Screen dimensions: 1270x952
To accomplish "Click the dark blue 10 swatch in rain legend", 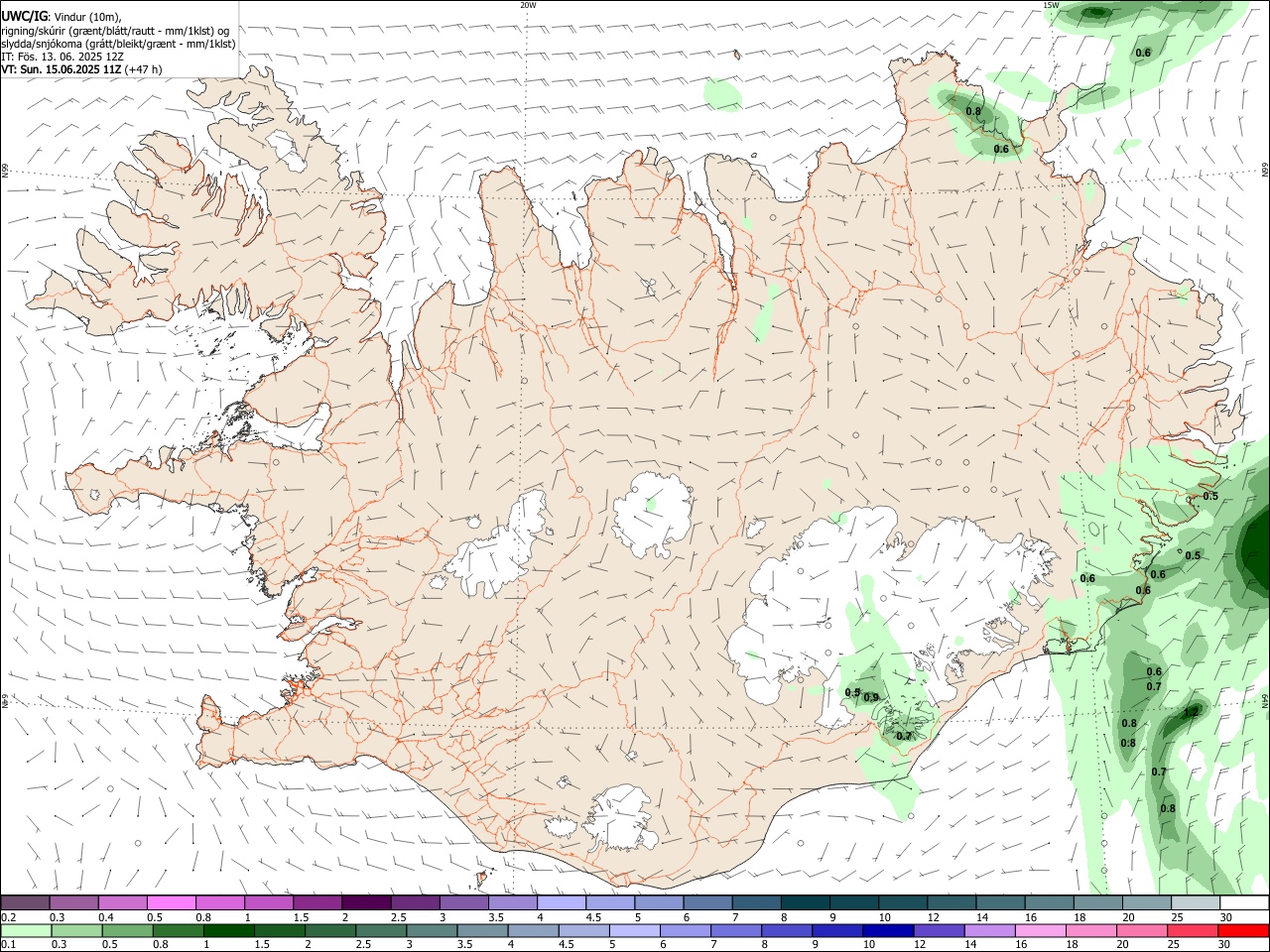I will click(888, 931).
